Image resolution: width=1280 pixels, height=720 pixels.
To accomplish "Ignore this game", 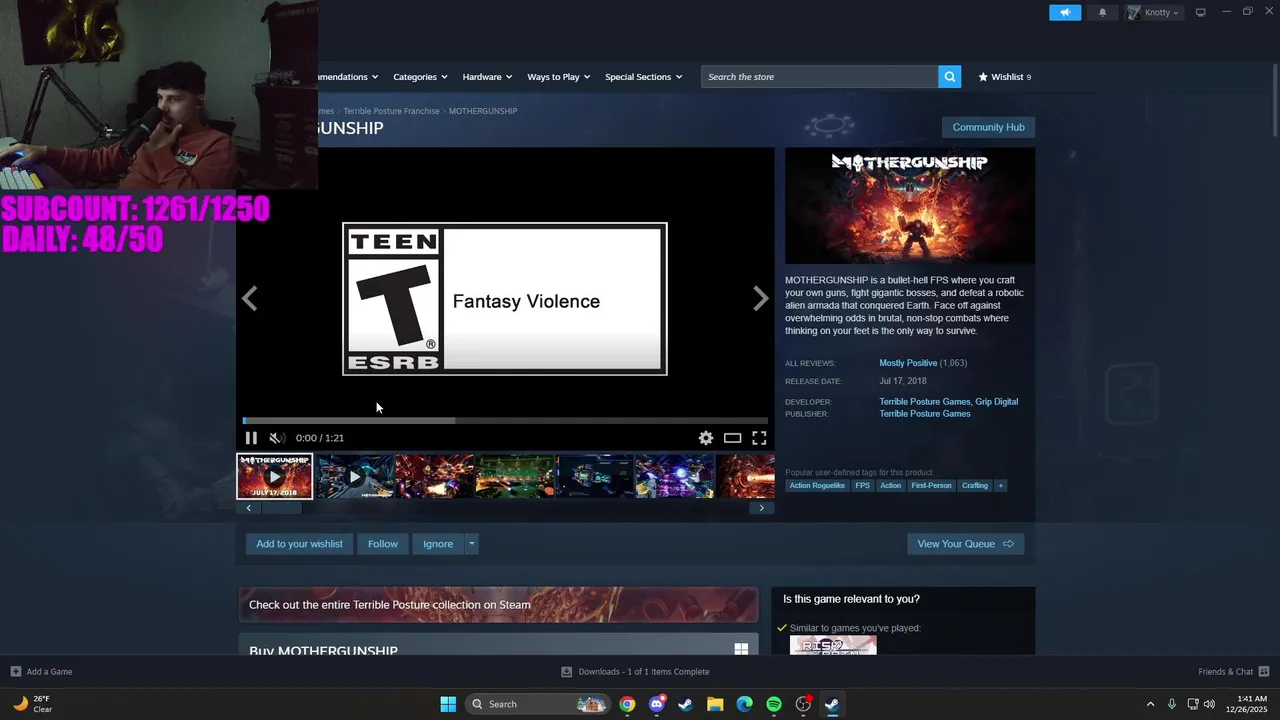I will coord(438,544).
